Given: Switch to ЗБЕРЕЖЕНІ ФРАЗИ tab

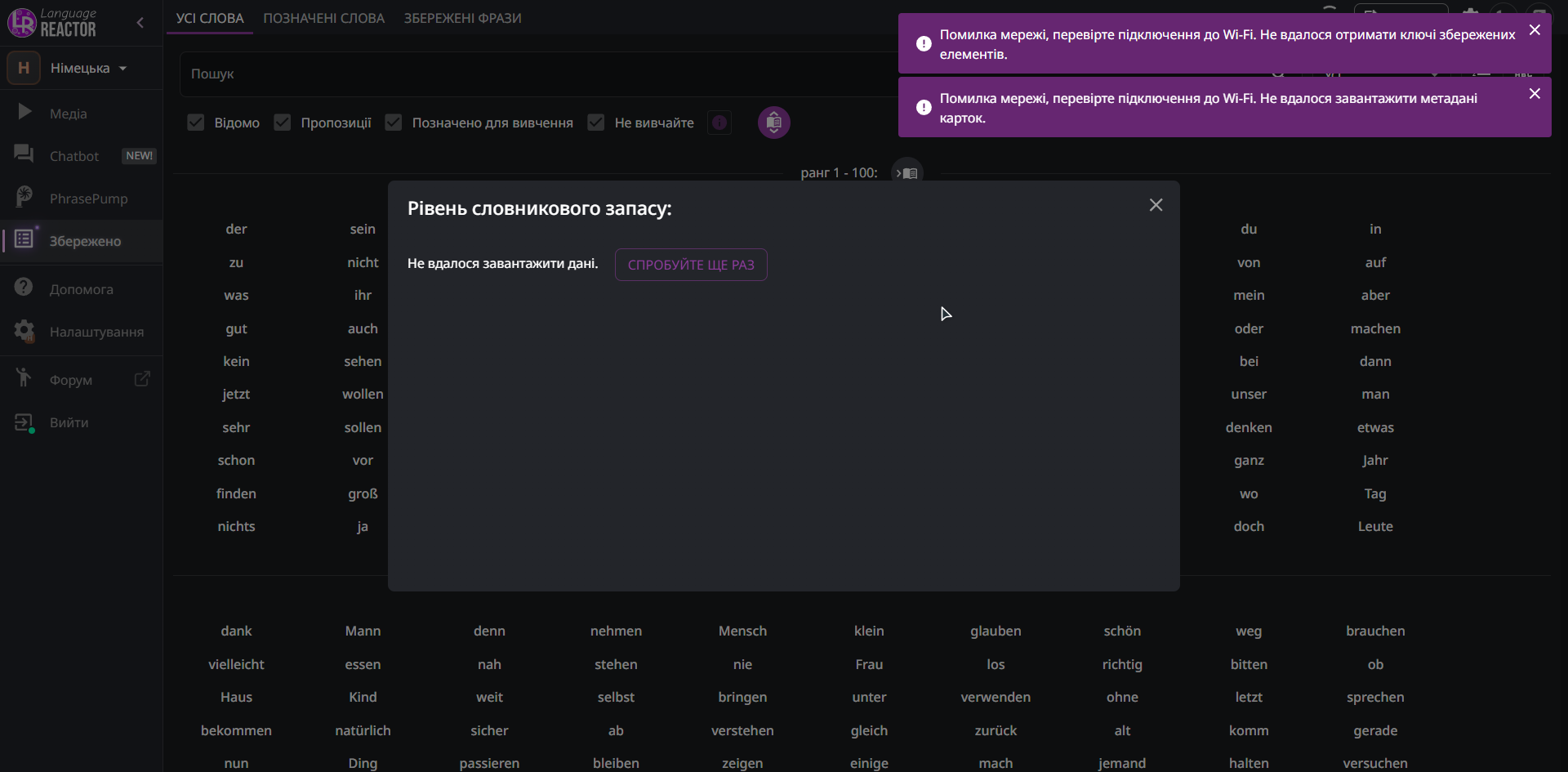Looking at the screenshot, I should coord(462,18).
